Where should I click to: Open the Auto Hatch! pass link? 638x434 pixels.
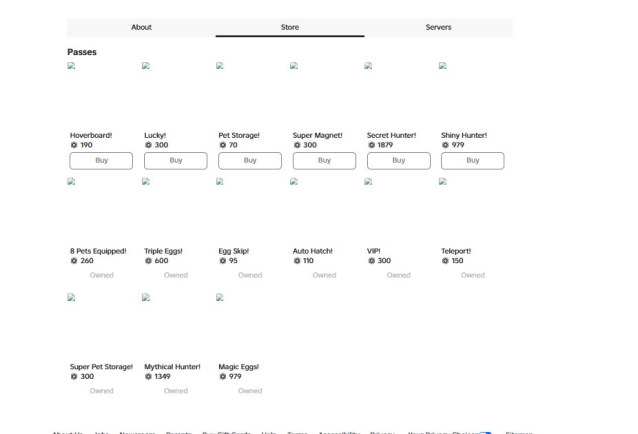[x=312, y=251]
